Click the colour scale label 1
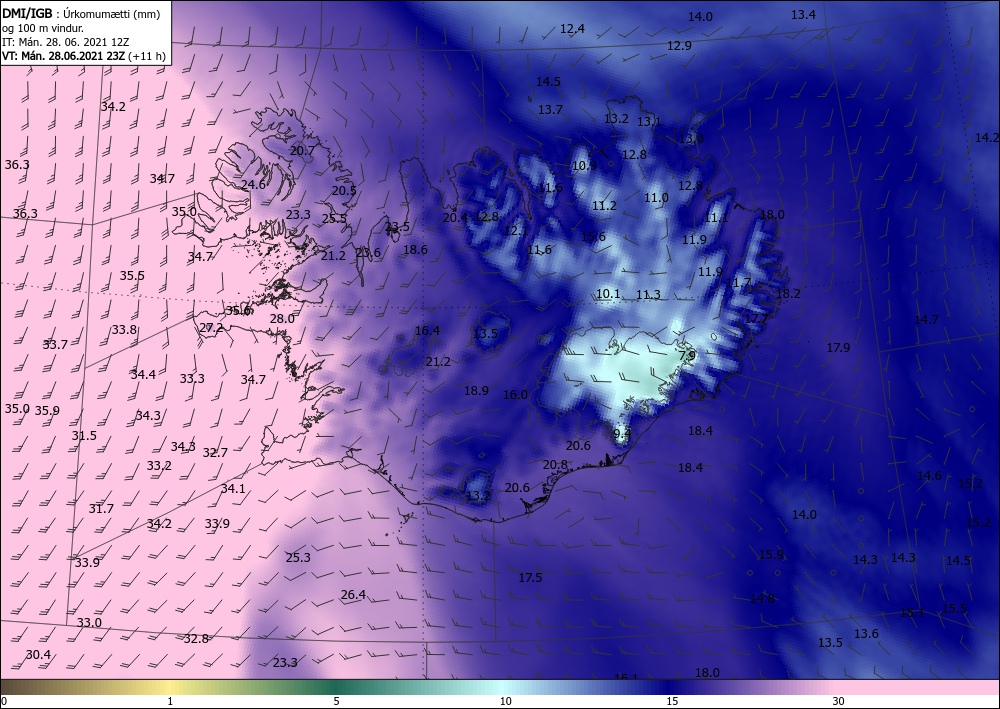Image resolution: width=1000 pixels, height=709 pixels. [x=170, y=702]
